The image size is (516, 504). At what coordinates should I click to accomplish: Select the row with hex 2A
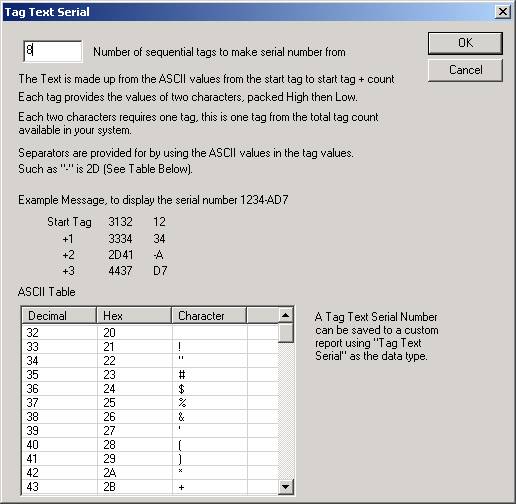point(150,473)
